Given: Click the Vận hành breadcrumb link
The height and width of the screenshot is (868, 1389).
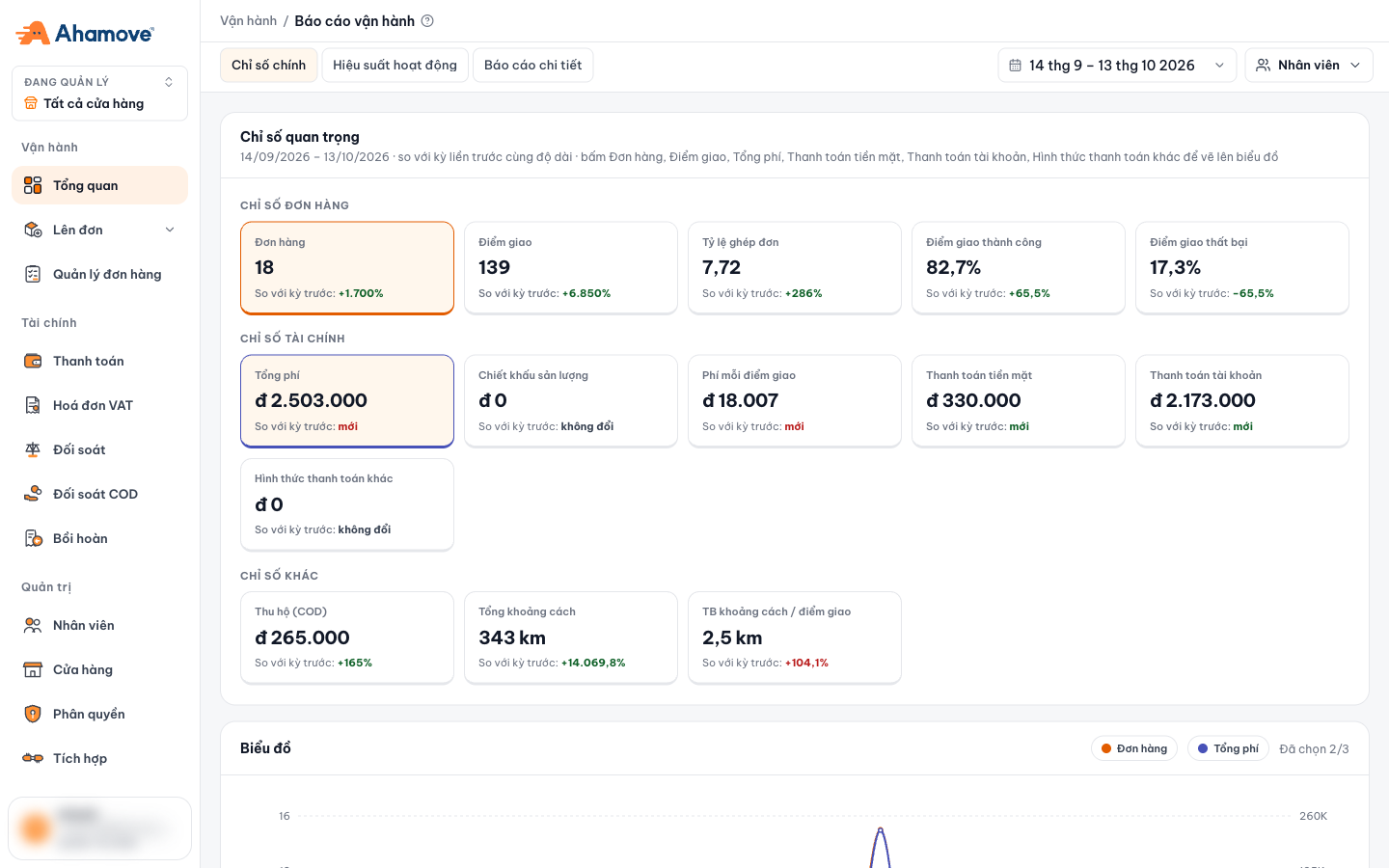Looking at the screenshot, I should tap(248, 21).
